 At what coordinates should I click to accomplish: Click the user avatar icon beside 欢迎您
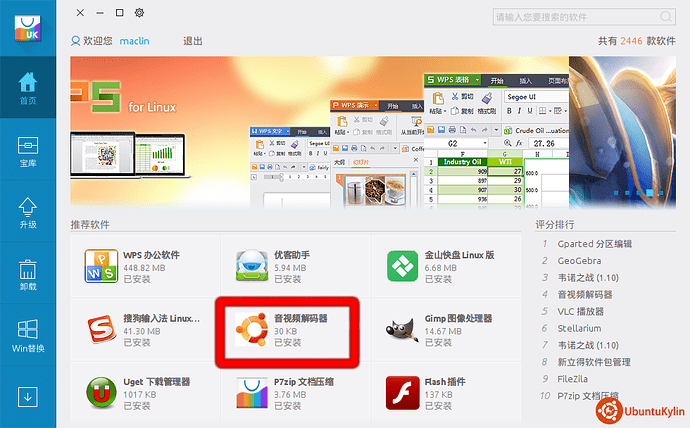click(x=75, y=41)
